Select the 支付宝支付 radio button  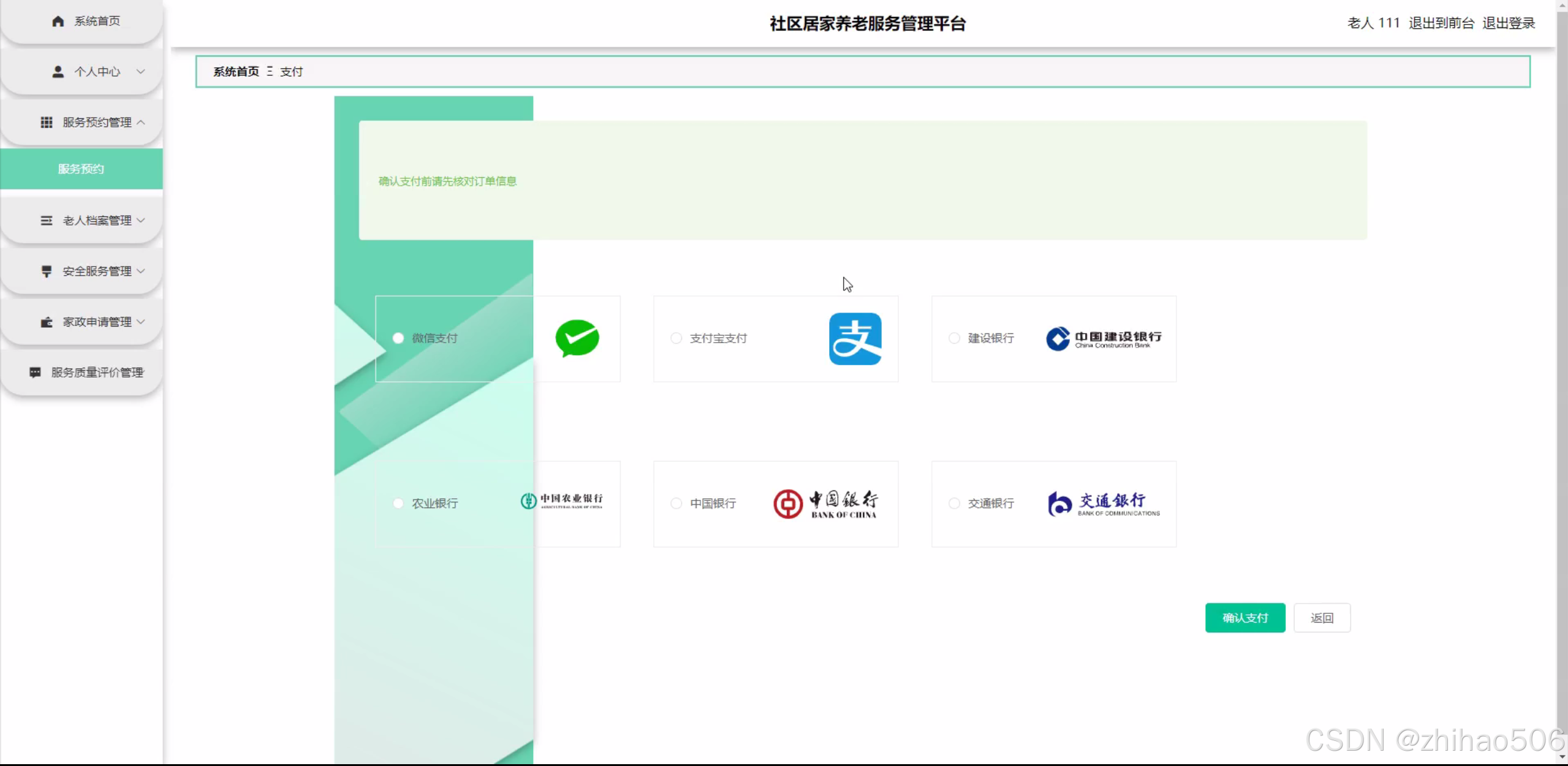point(676,338)
